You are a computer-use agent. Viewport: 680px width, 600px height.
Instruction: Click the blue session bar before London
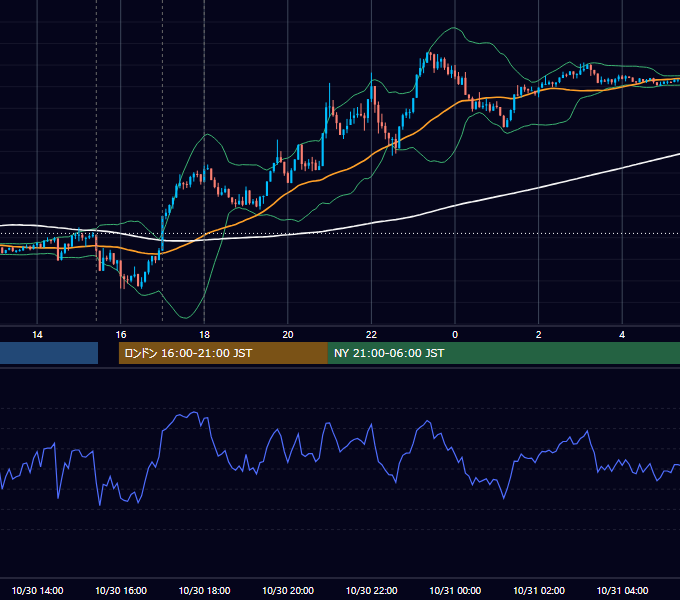[x=49, y=353]
